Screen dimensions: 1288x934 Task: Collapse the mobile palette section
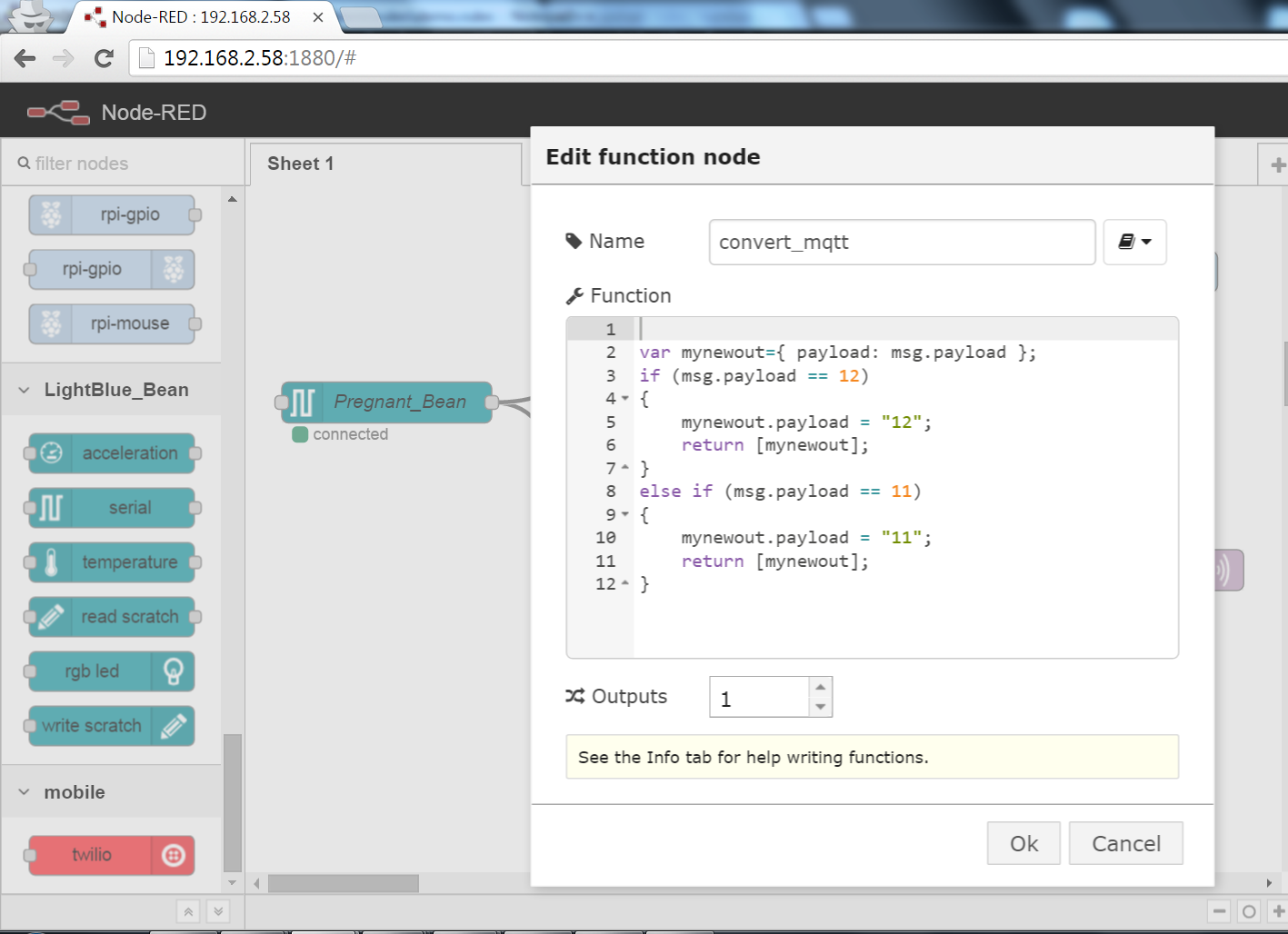[x=23, y=791]
